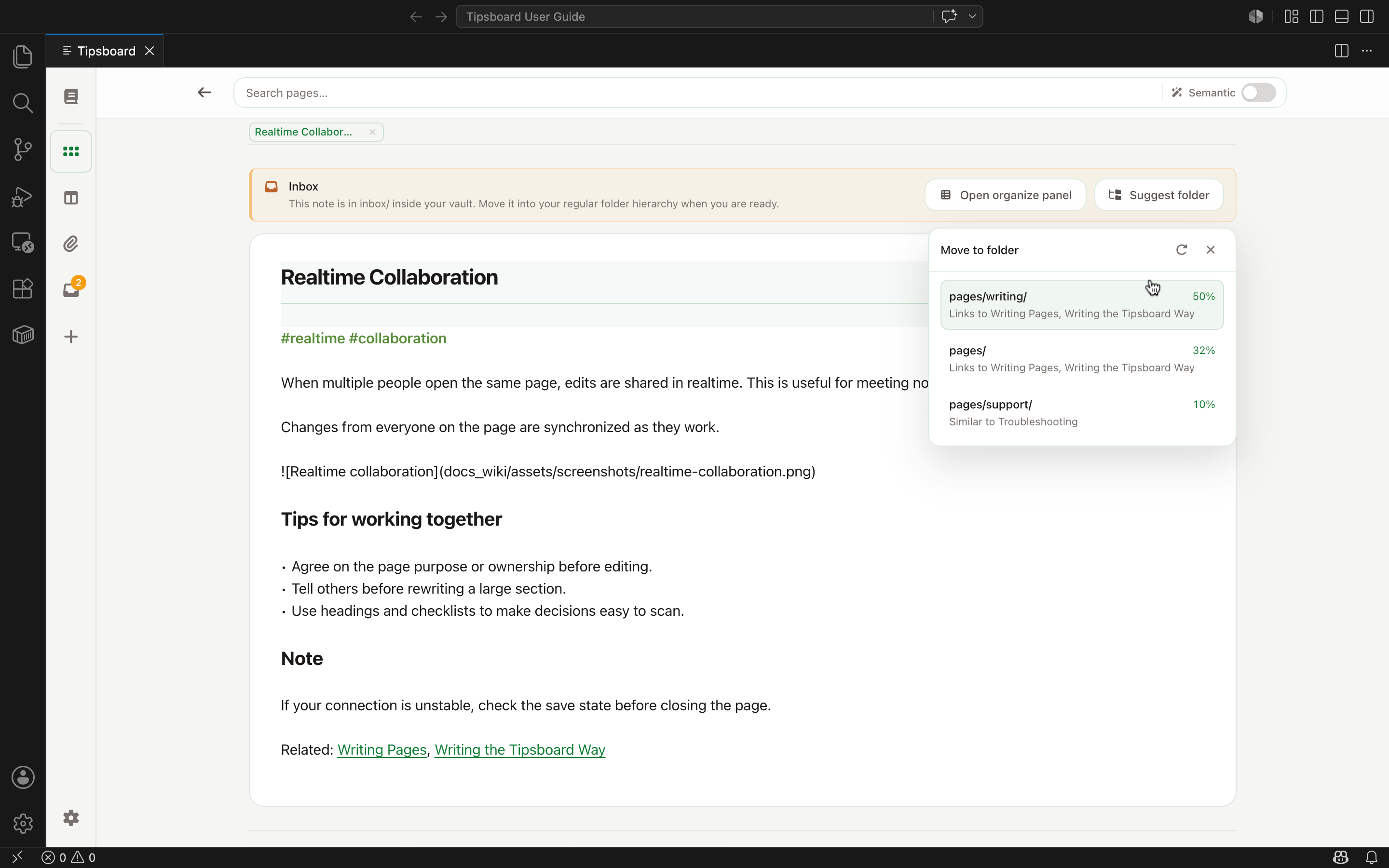Refresh the Move to folder suggestions

coord(1181,250)
